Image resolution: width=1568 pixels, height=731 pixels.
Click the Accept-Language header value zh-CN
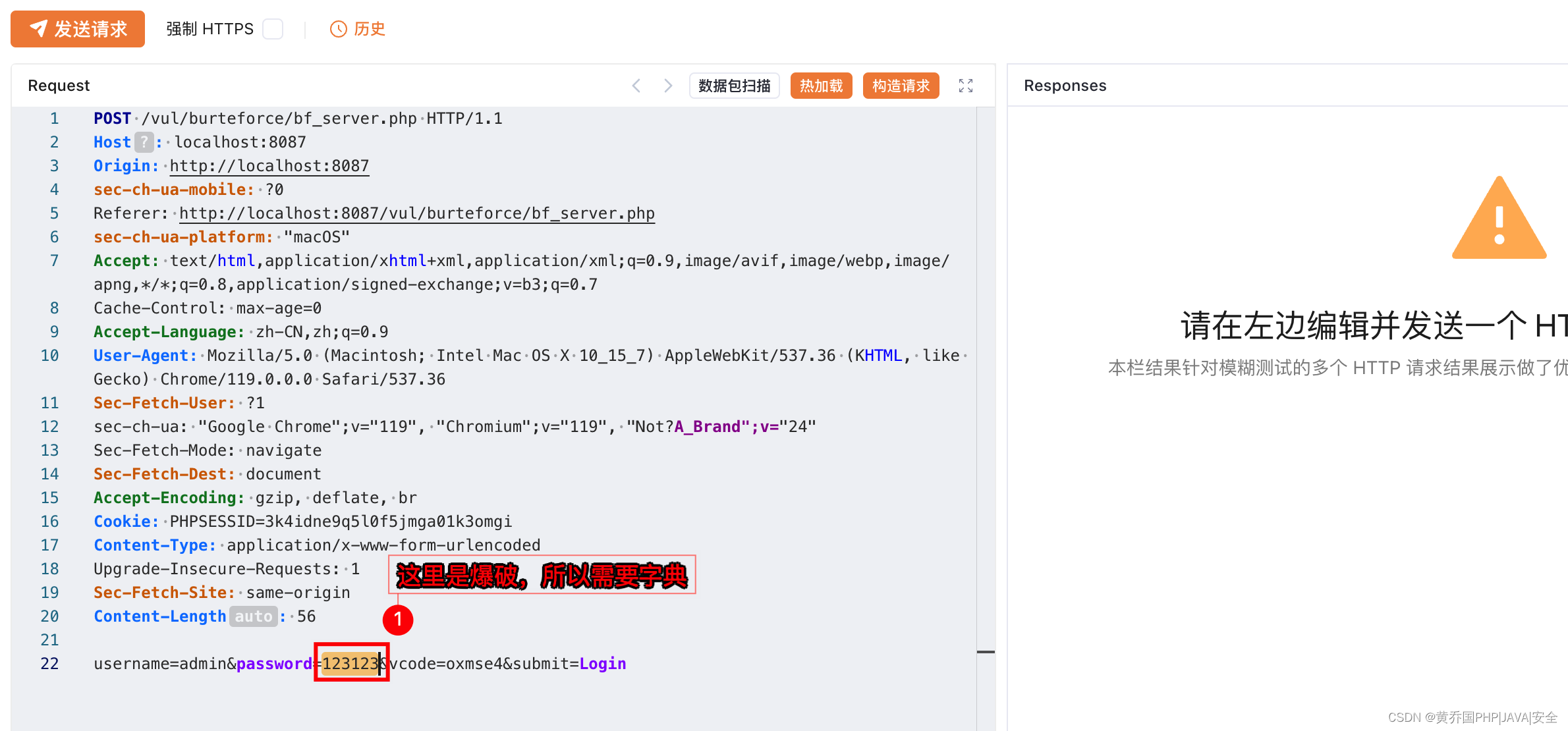pyautogui.click(x=279, y=332)
